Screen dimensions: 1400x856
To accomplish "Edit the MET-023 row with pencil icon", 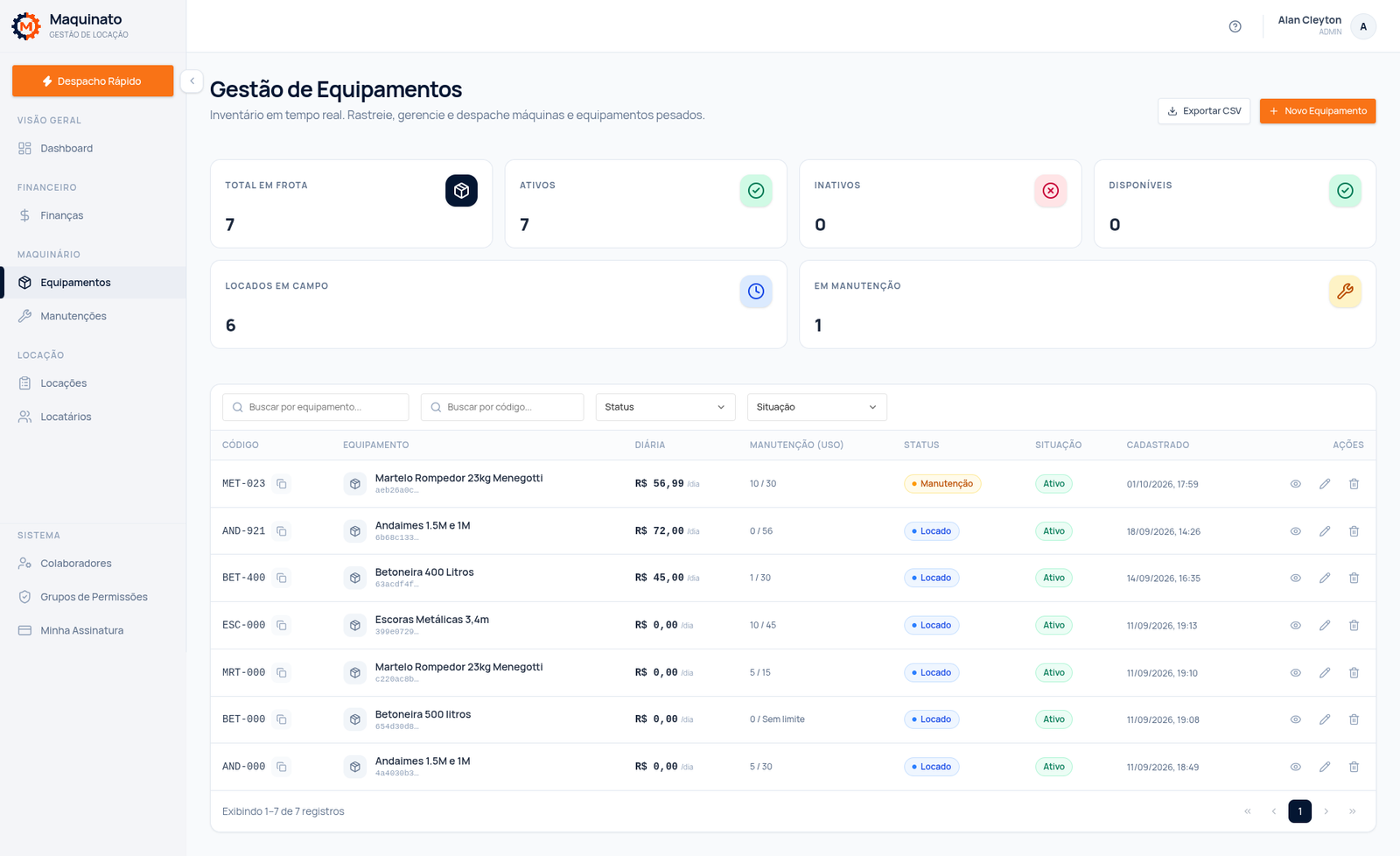I will pyautogui.click(x=1325, y=484).
